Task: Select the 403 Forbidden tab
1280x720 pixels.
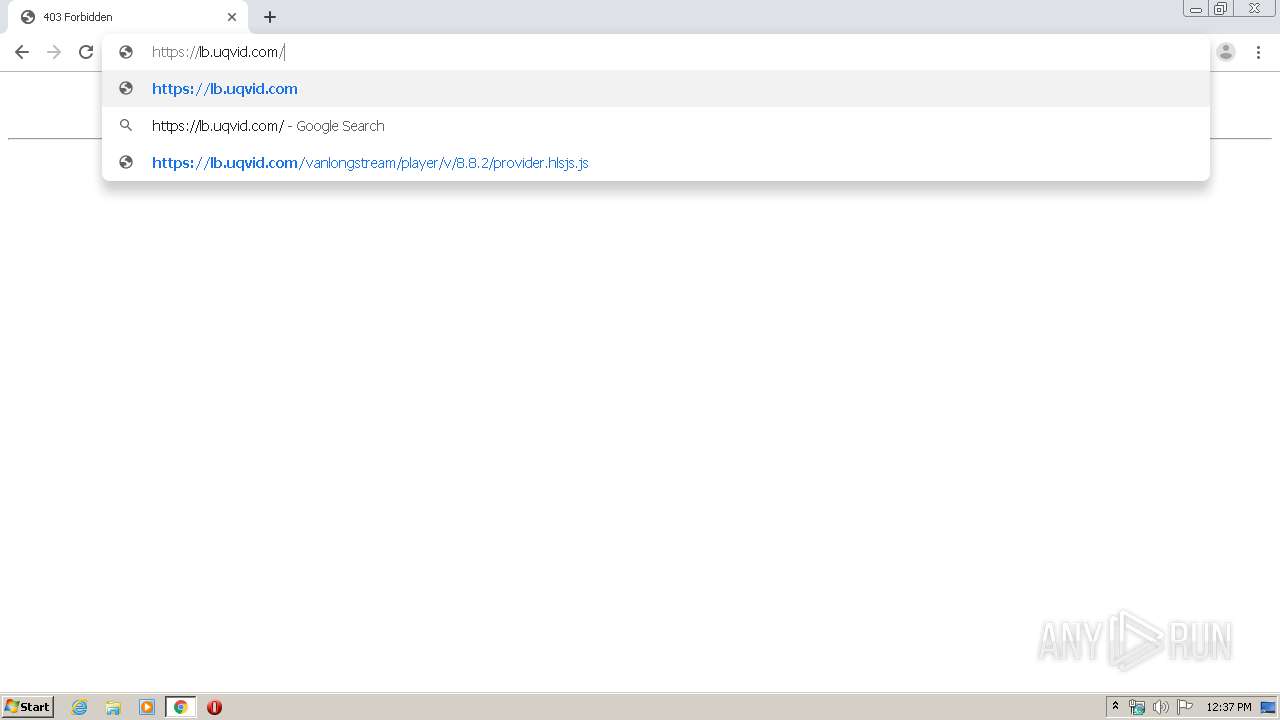Action: 130,17
